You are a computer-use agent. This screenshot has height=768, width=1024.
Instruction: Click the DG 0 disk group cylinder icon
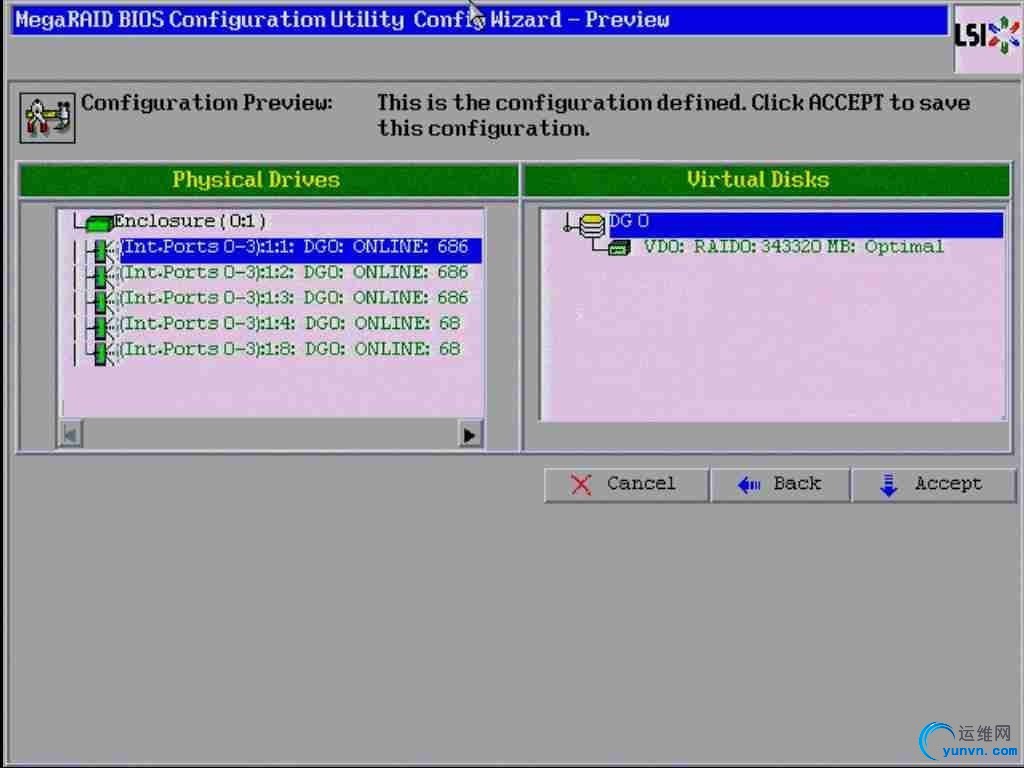point(592,227)
